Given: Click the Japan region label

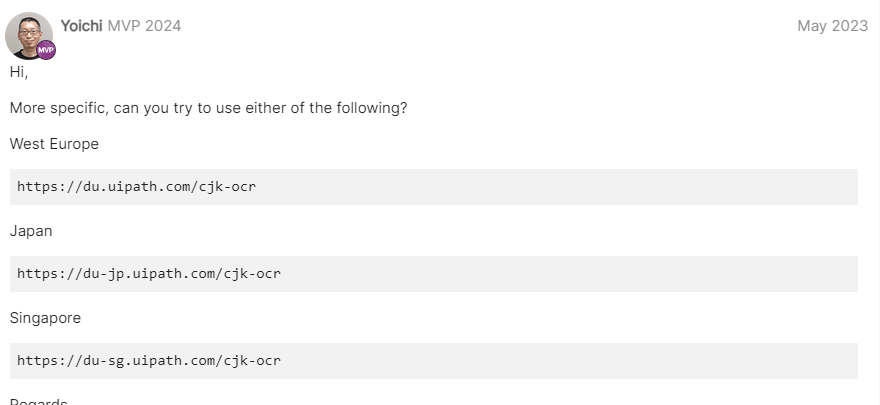Looking at the screenshot, I should [31, 231].
